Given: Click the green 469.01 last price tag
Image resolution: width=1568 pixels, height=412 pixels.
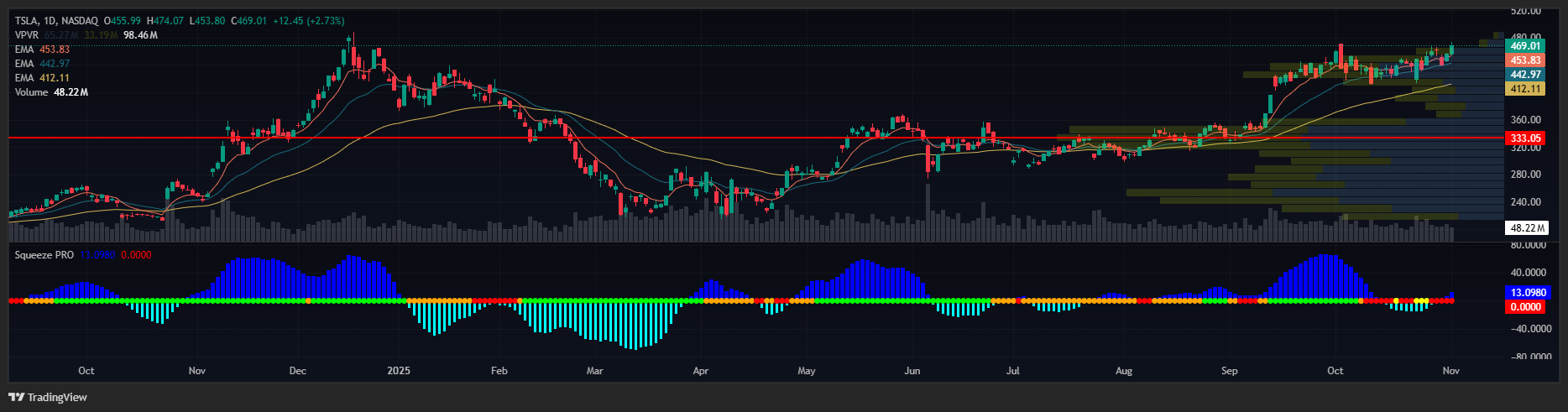Looking at the screenshot, I should click(1525, 46).
